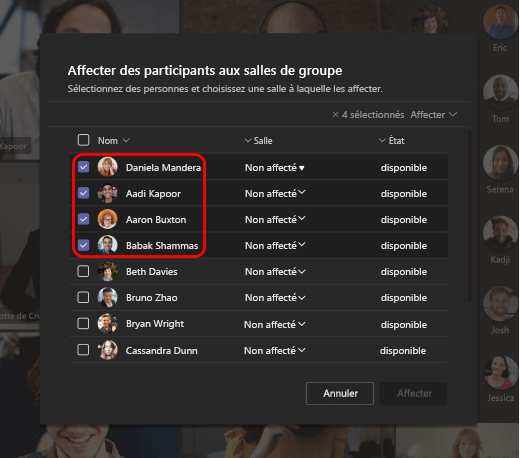
Task: Click the Annuler button
Action: pyautogui.click(x=340, y=393)
